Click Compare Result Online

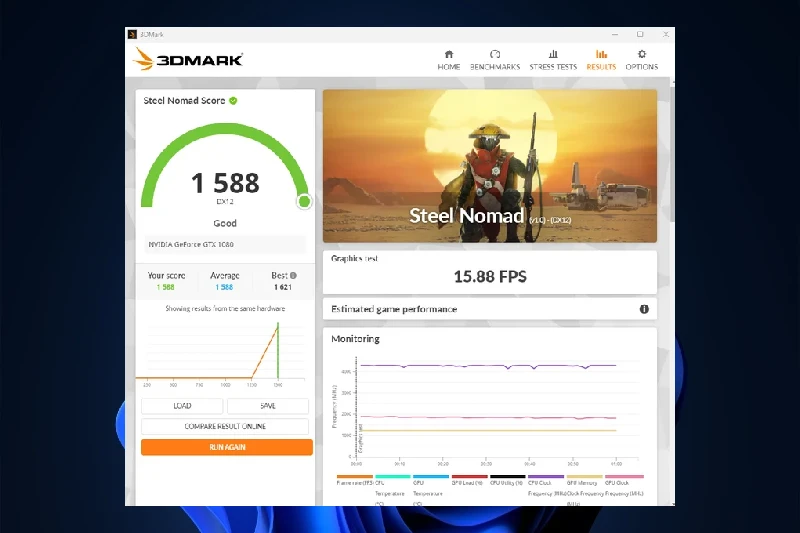click(225, 426)
